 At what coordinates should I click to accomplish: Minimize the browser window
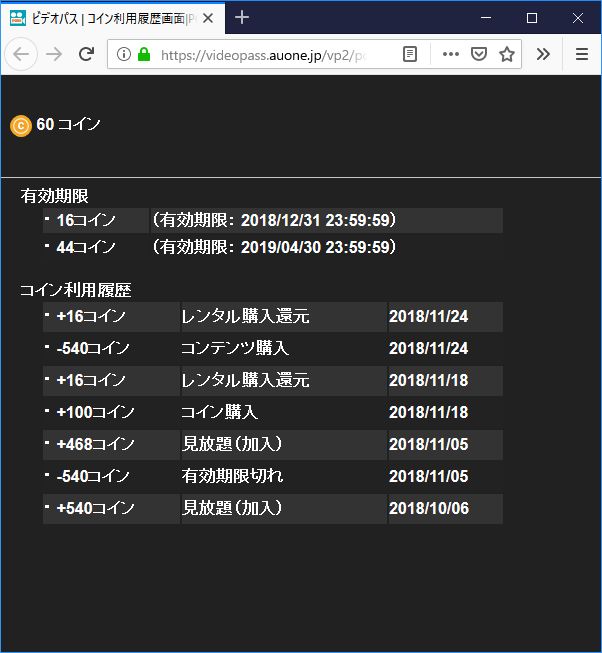coord(486,18)
